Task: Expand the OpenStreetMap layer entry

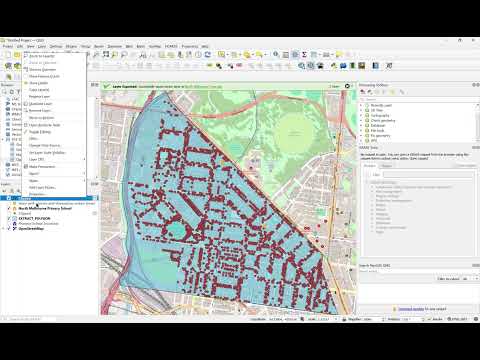Action: pyautogui.click(x=4, y=229)
